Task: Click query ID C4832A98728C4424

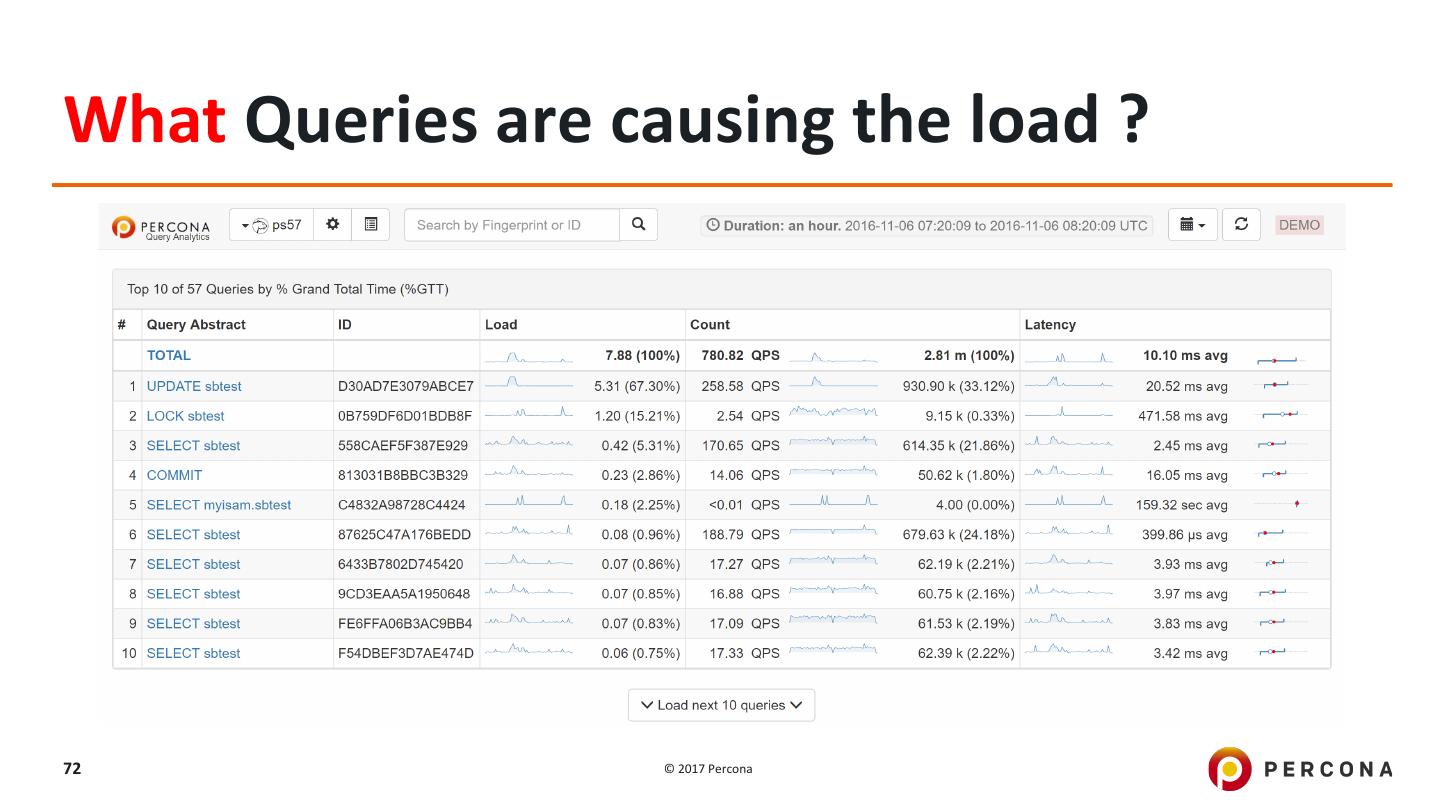Action: pyautogui.click(x=402, y=505)
